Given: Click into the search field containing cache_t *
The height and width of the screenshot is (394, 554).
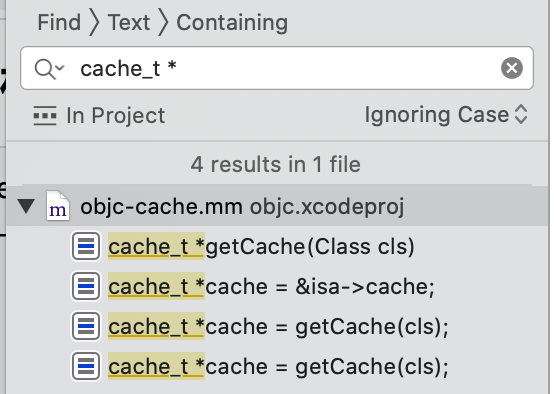Looking at the screenshot, I should tap(277, 68).
